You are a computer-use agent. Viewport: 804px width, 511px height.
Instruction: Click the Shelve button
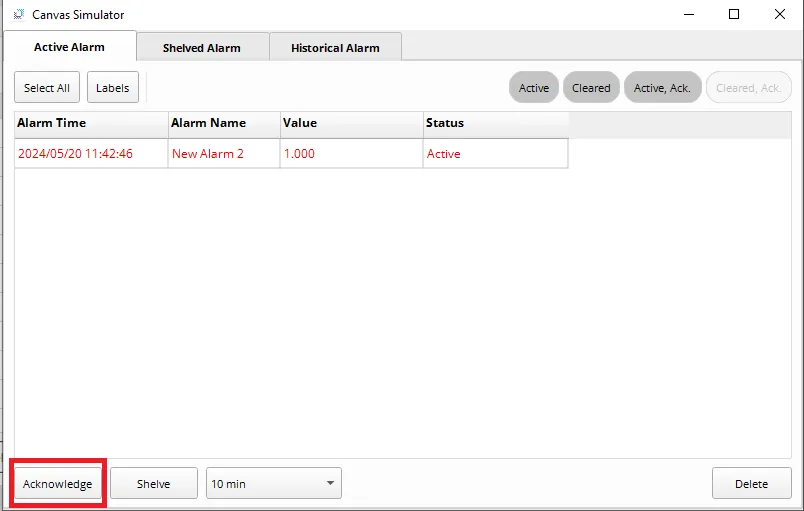click(153, 484)
